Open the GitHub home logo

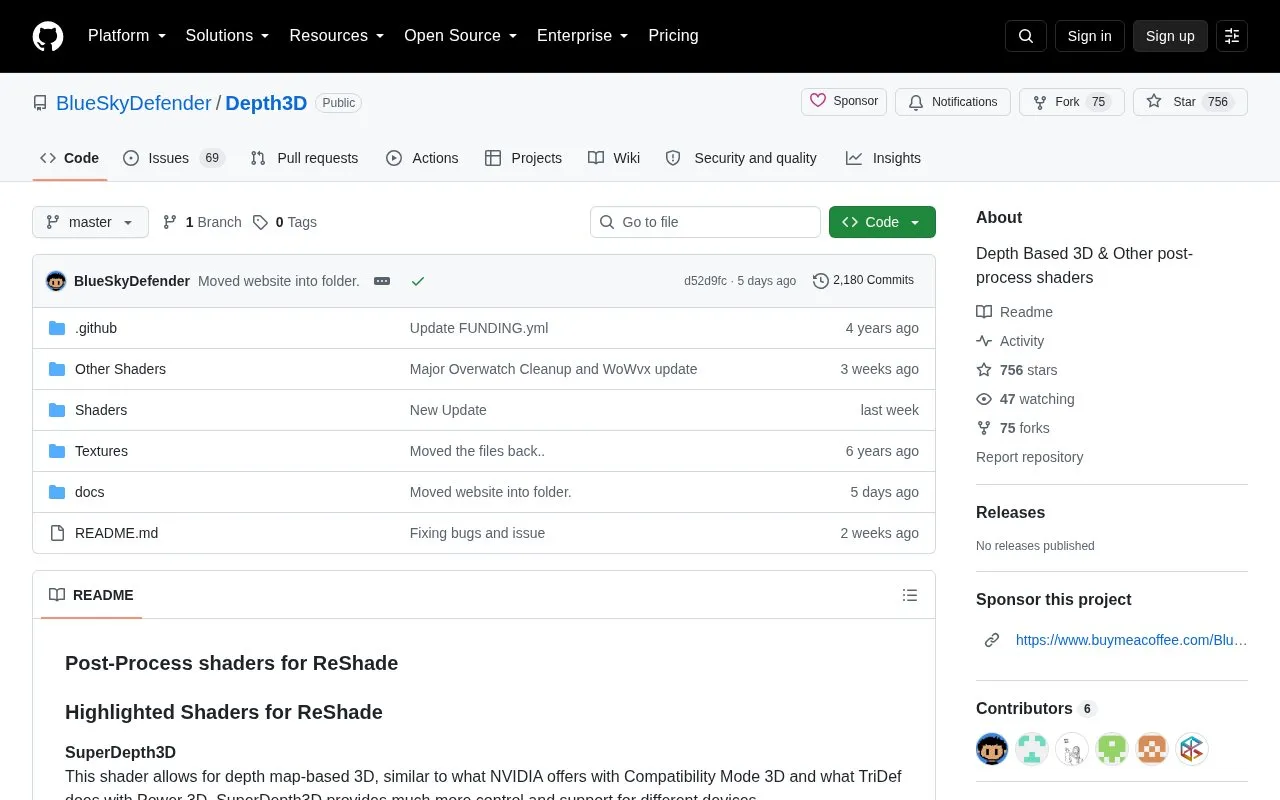pyautogui.click(x=48, y=36)
